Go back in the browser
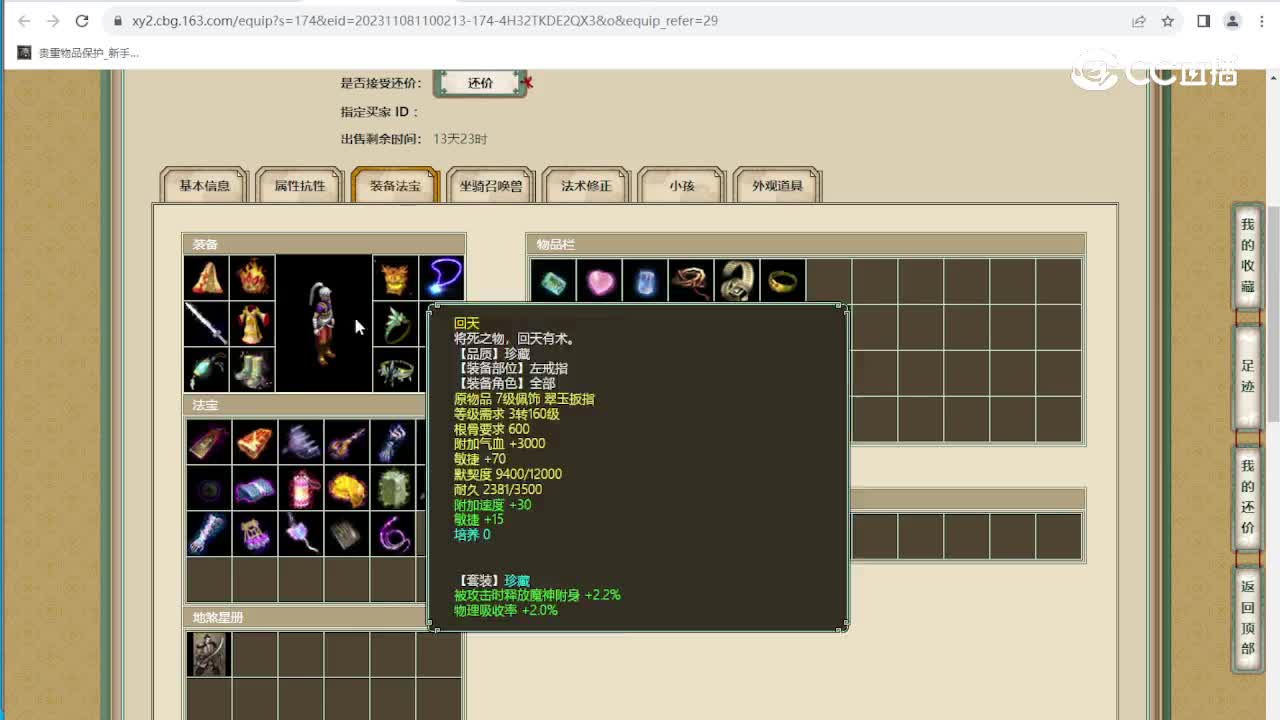Screen dimensions: 1280x720 (24, 21)
